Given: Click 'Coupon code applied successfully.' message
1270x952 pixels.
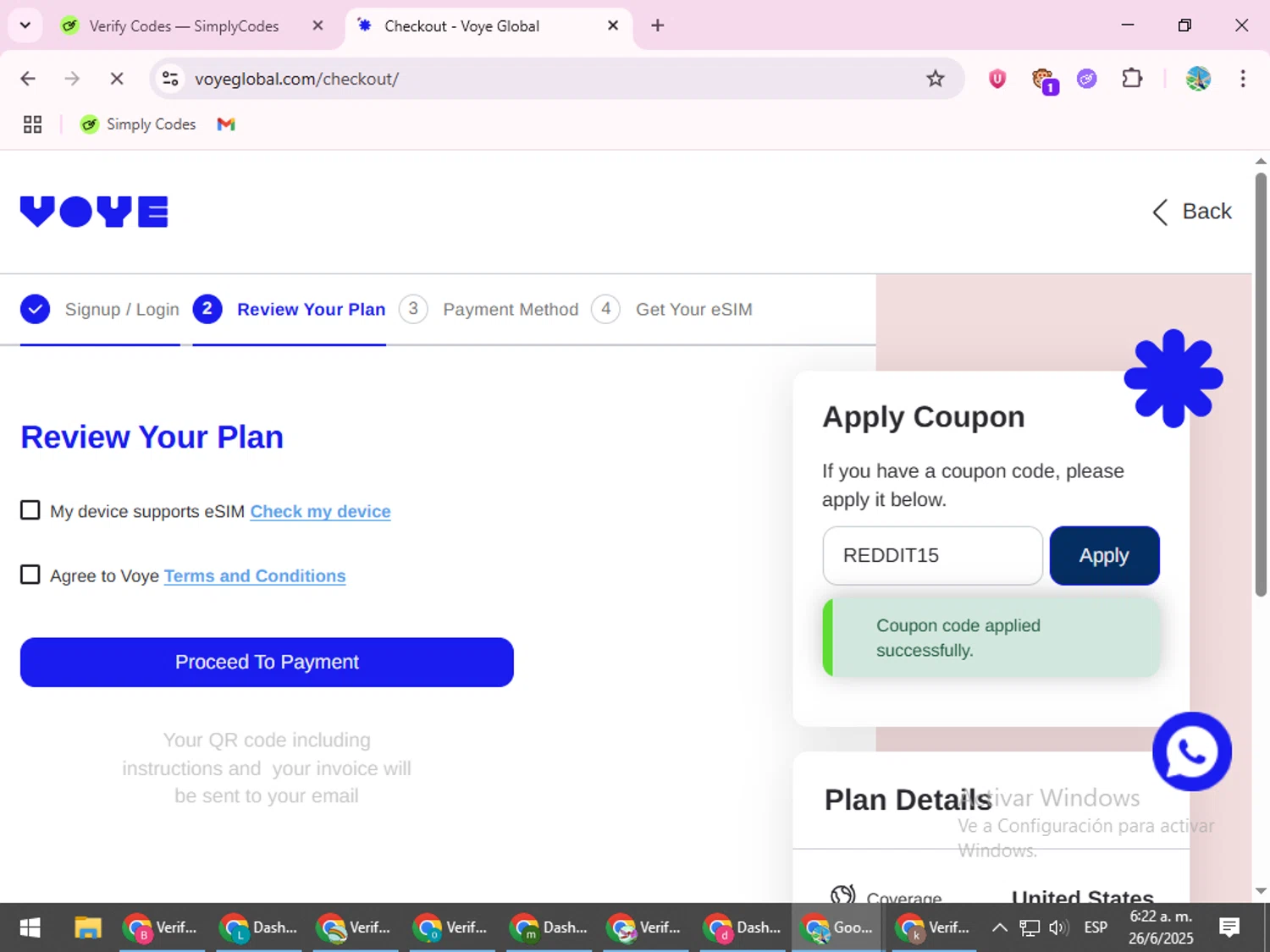Looking at the screenshot, I should click(x=991, y=638).
